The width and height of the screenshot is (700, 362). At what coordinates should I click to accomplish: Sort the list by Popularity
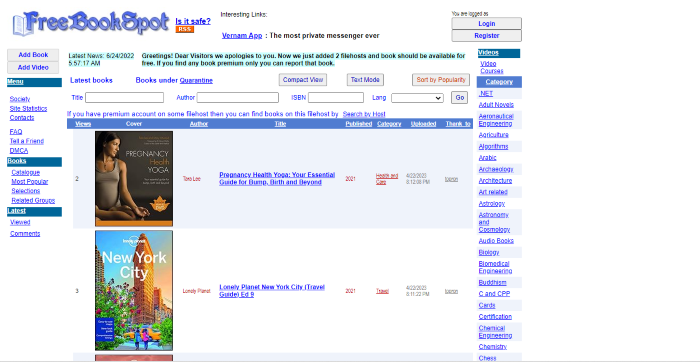pos(441,79)
